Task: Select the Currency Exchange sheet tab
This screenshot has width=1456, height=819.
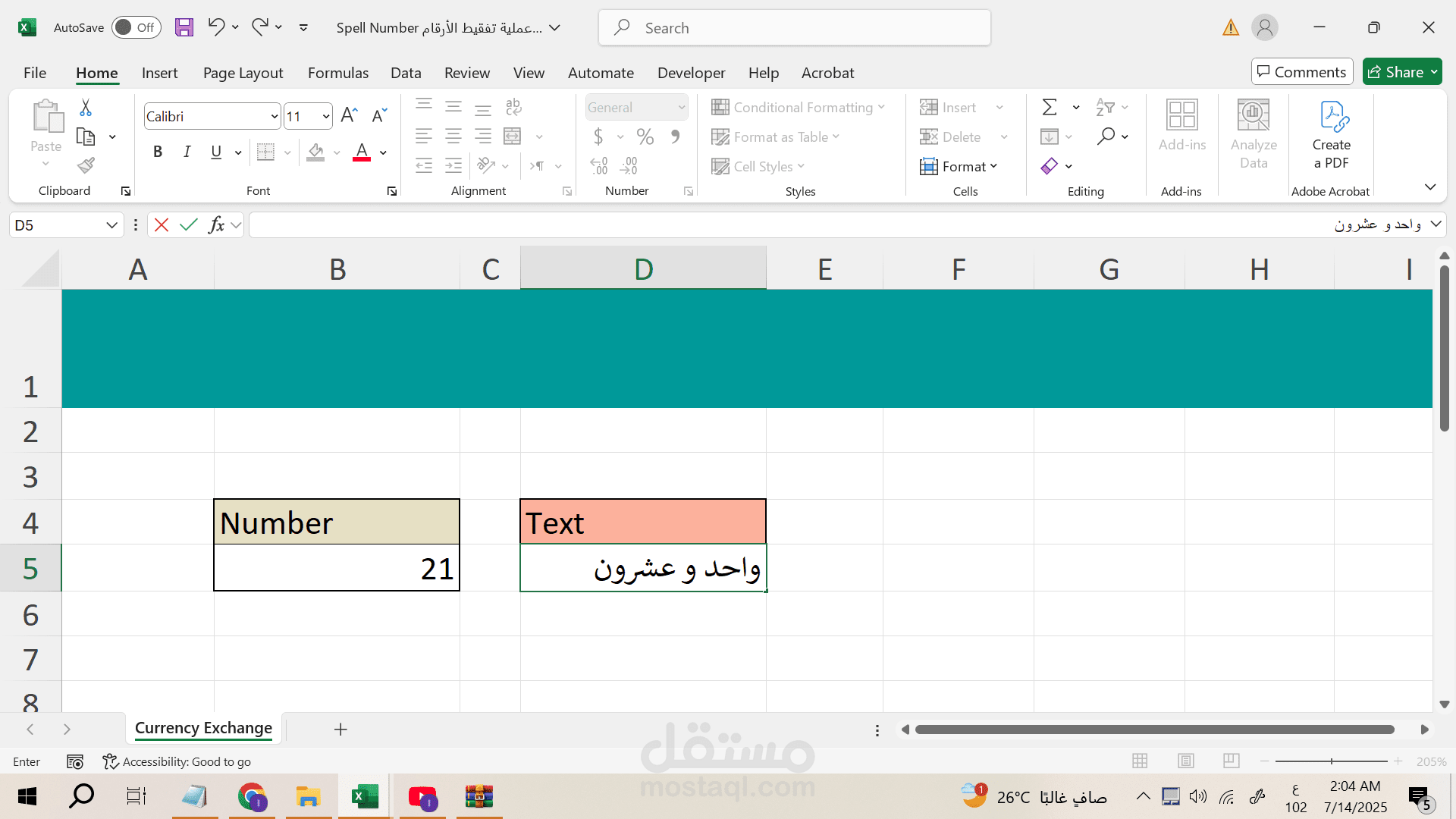Action: [x=203, y=728]
